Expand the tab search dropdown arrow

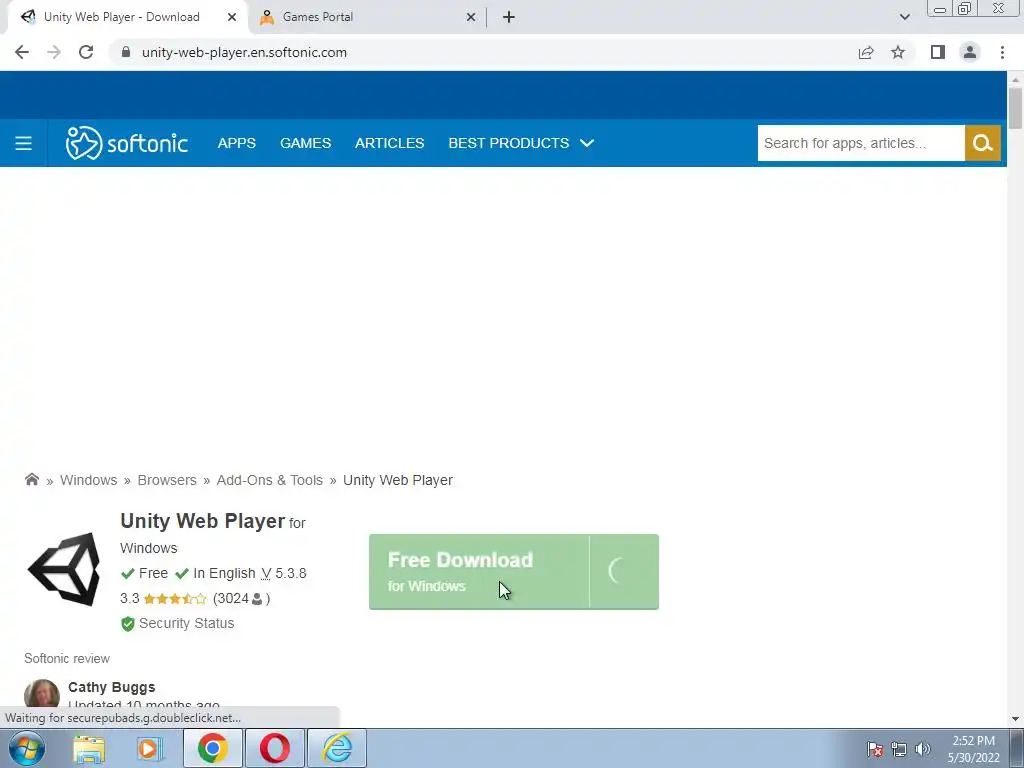tap(904, 17)
